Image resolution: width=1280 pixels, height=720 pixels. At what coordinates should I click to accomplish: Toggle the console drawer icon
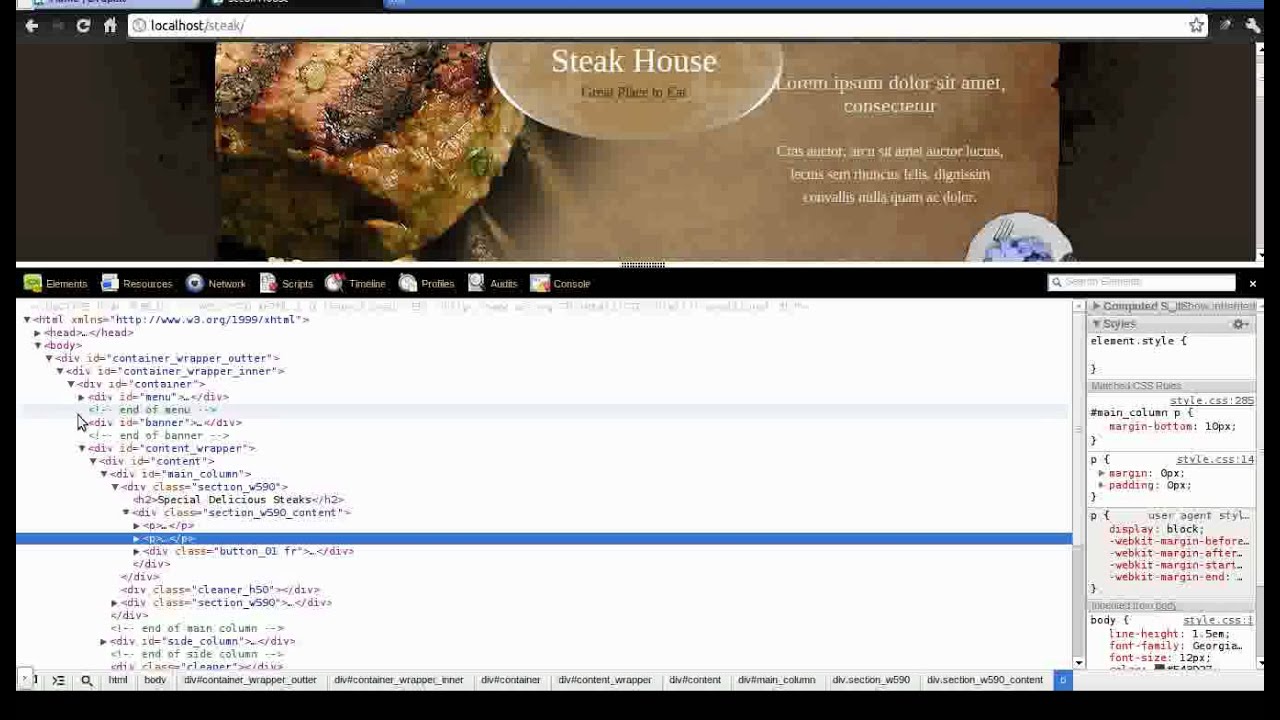[58, 680]
